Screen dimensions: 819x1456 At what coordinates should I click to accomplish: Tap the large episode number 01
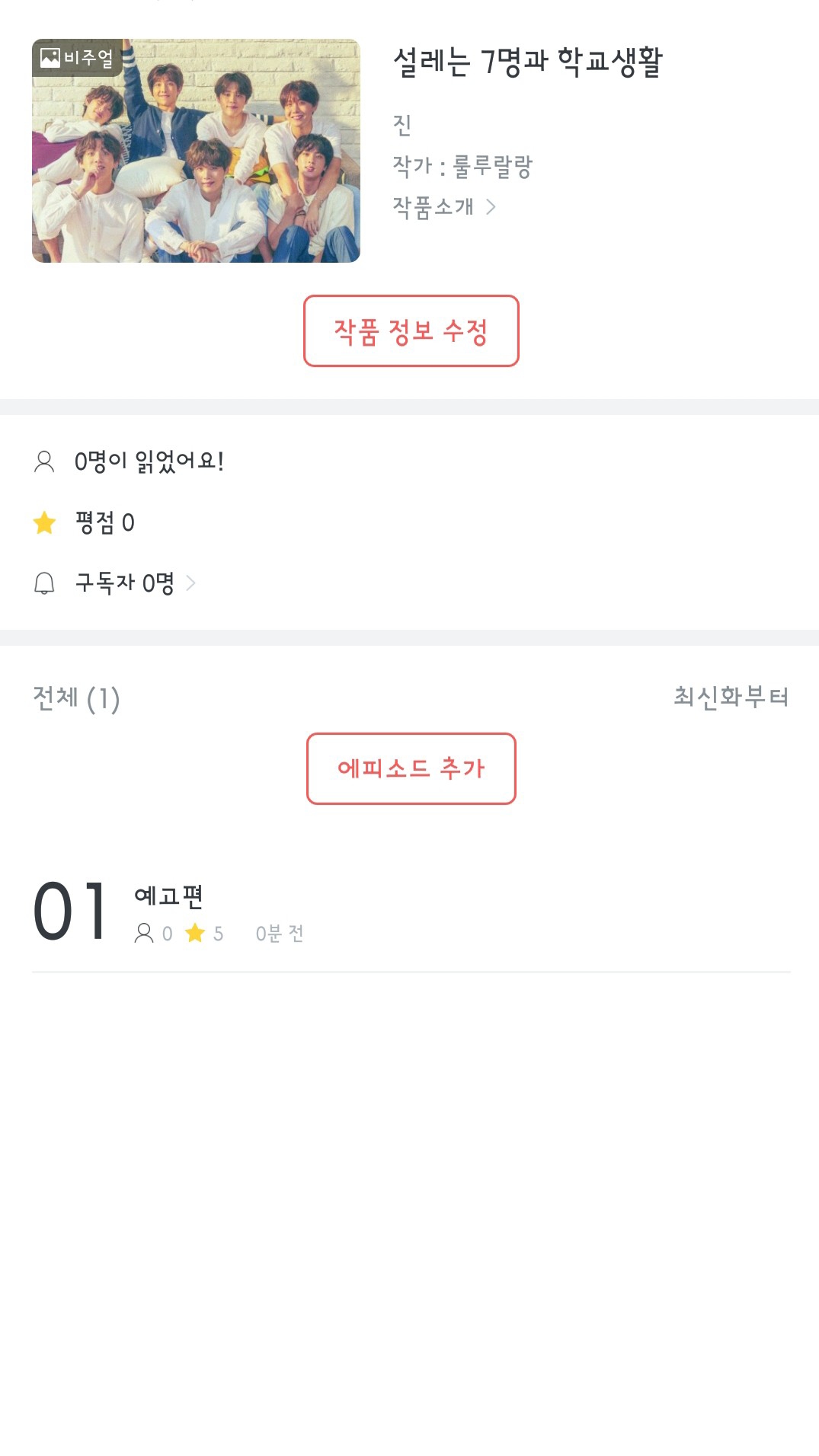(70, 912)
